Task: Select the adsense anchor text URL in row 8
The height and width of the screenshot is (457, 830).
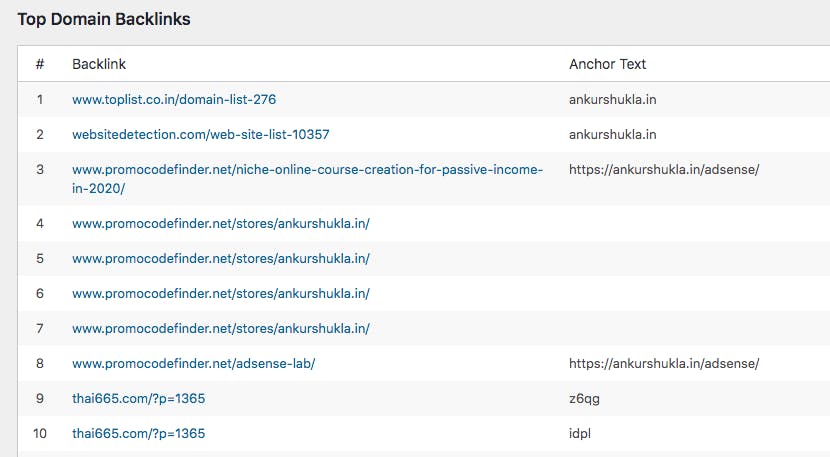Action: (x=664, y=363)
